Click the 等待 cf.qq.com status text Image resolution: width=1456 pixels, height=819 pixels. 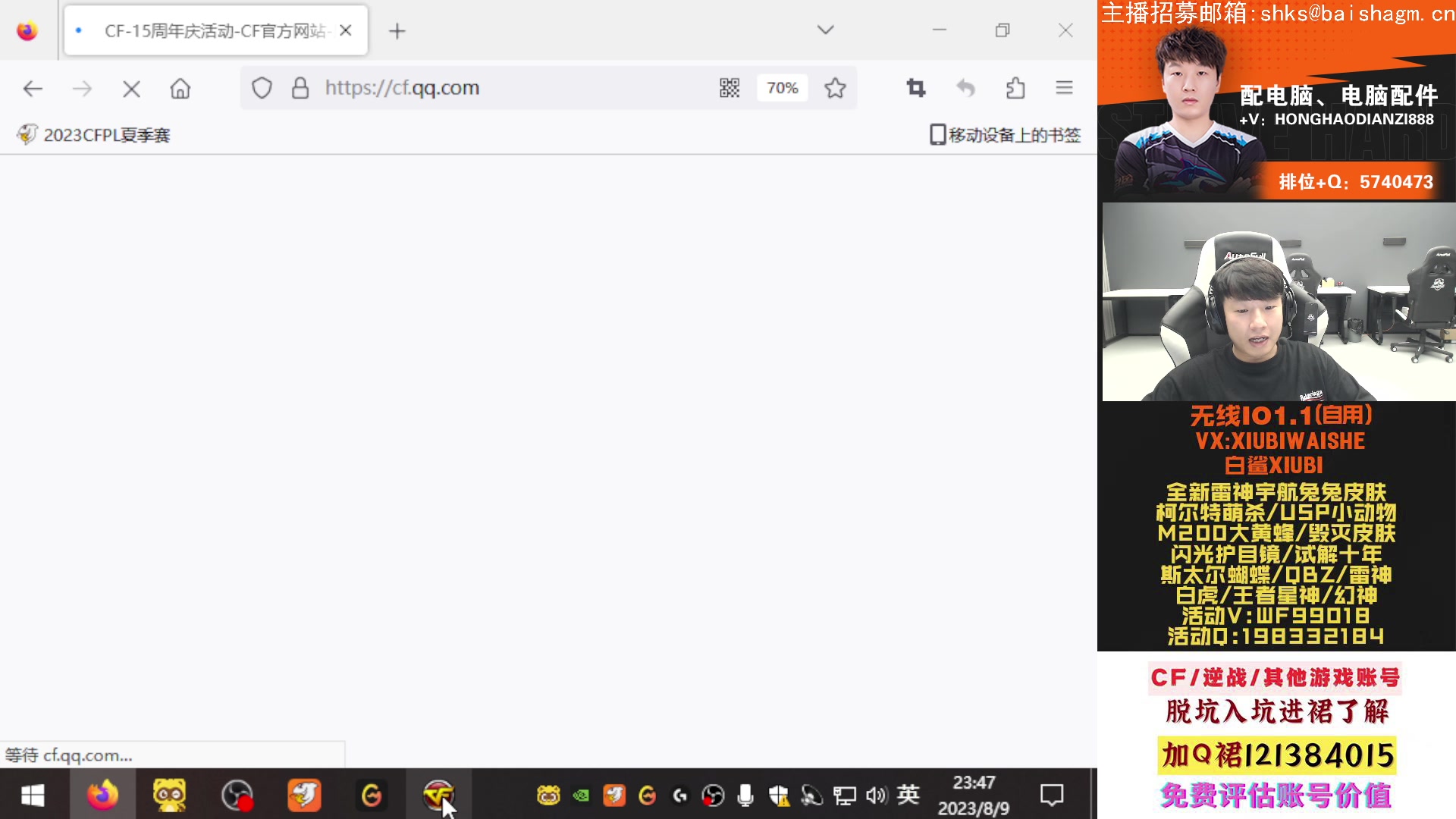69,755
